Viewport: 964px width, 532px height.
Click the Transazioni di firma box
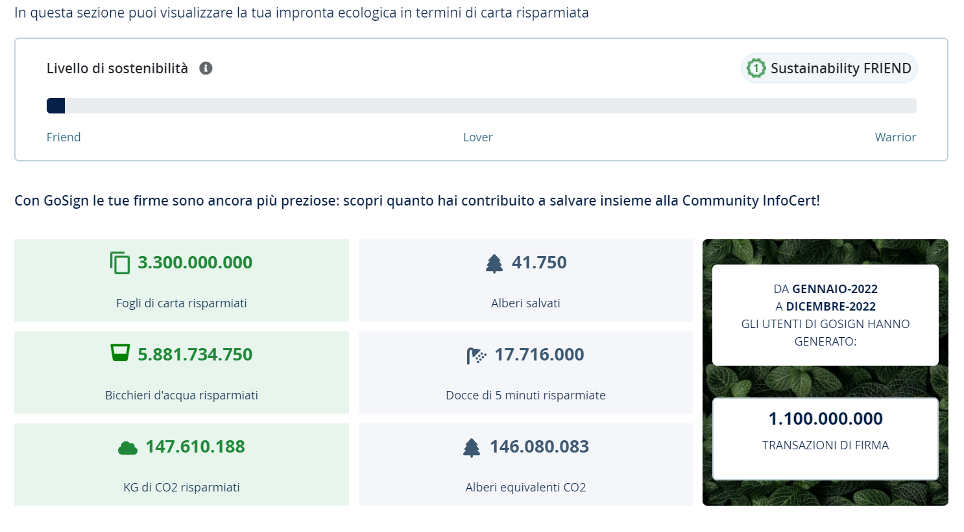[x=825, y=438]
